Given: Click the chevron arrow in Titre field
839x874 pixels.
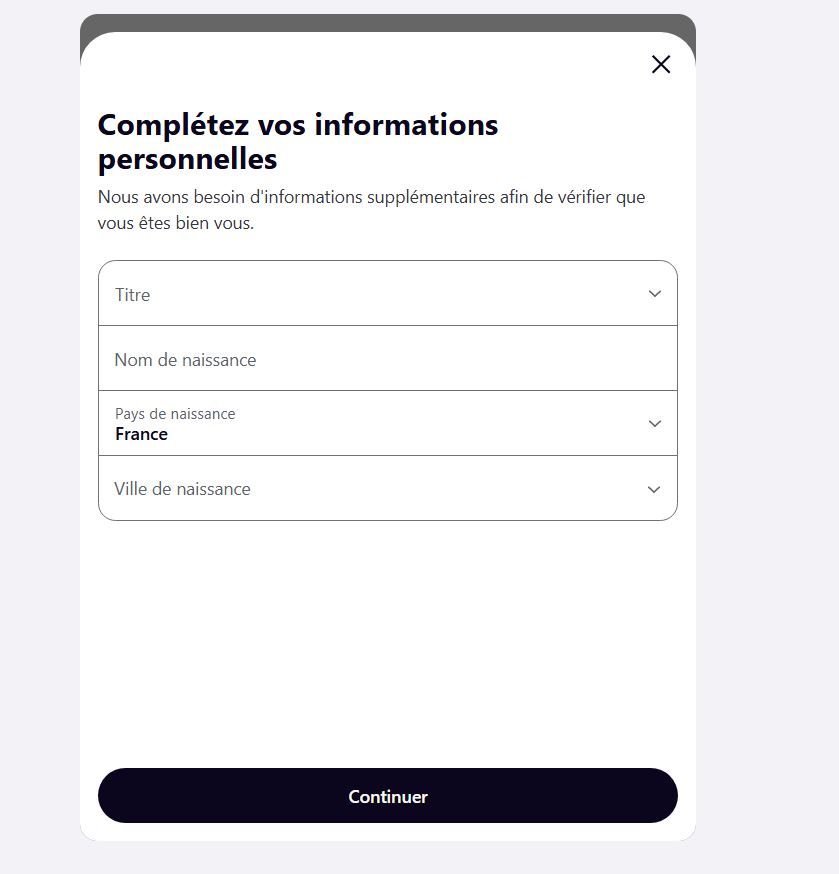Looking at the screenshot, I should 655,294.
